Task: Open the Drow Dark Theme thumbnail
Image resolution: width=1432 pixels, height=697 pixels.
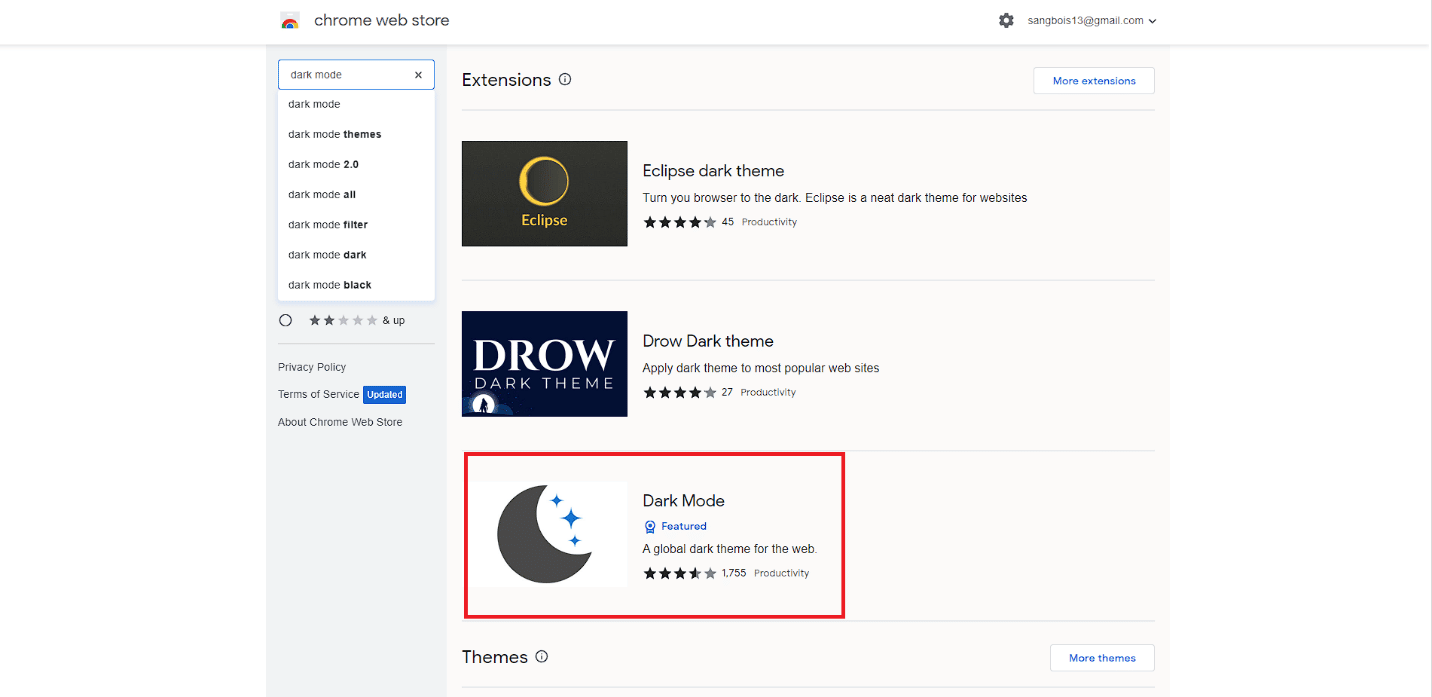Action: (545, 364)
